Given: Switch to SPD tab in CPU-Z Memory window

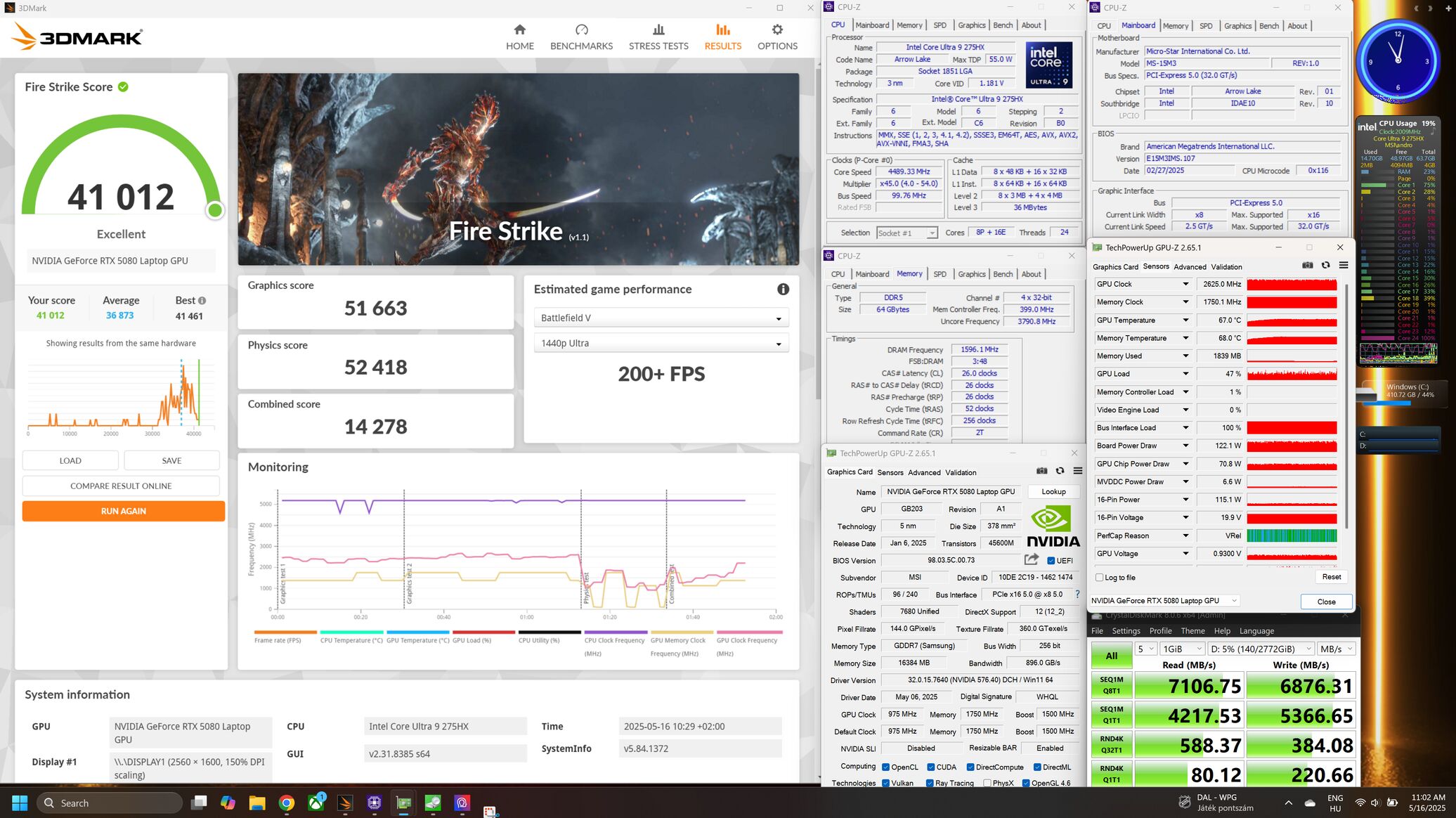Looking at the screenshot, I should click(x=940, y=274).
